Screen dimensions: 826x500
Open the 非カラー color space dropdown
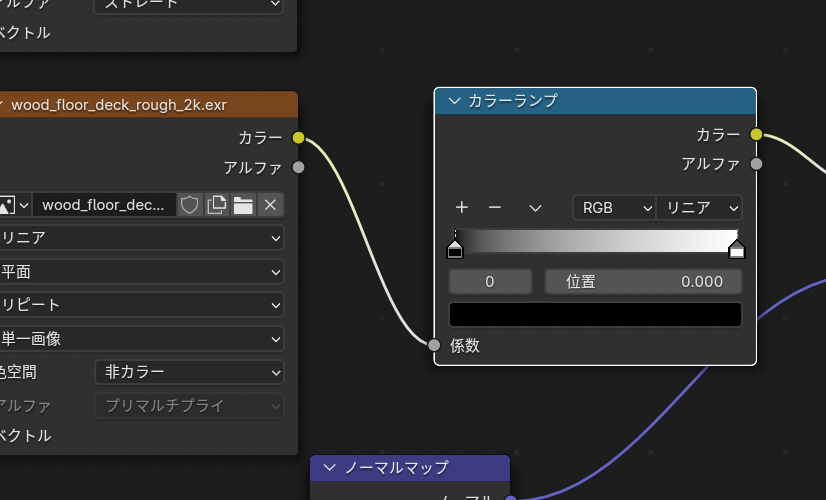pos(189,372)
